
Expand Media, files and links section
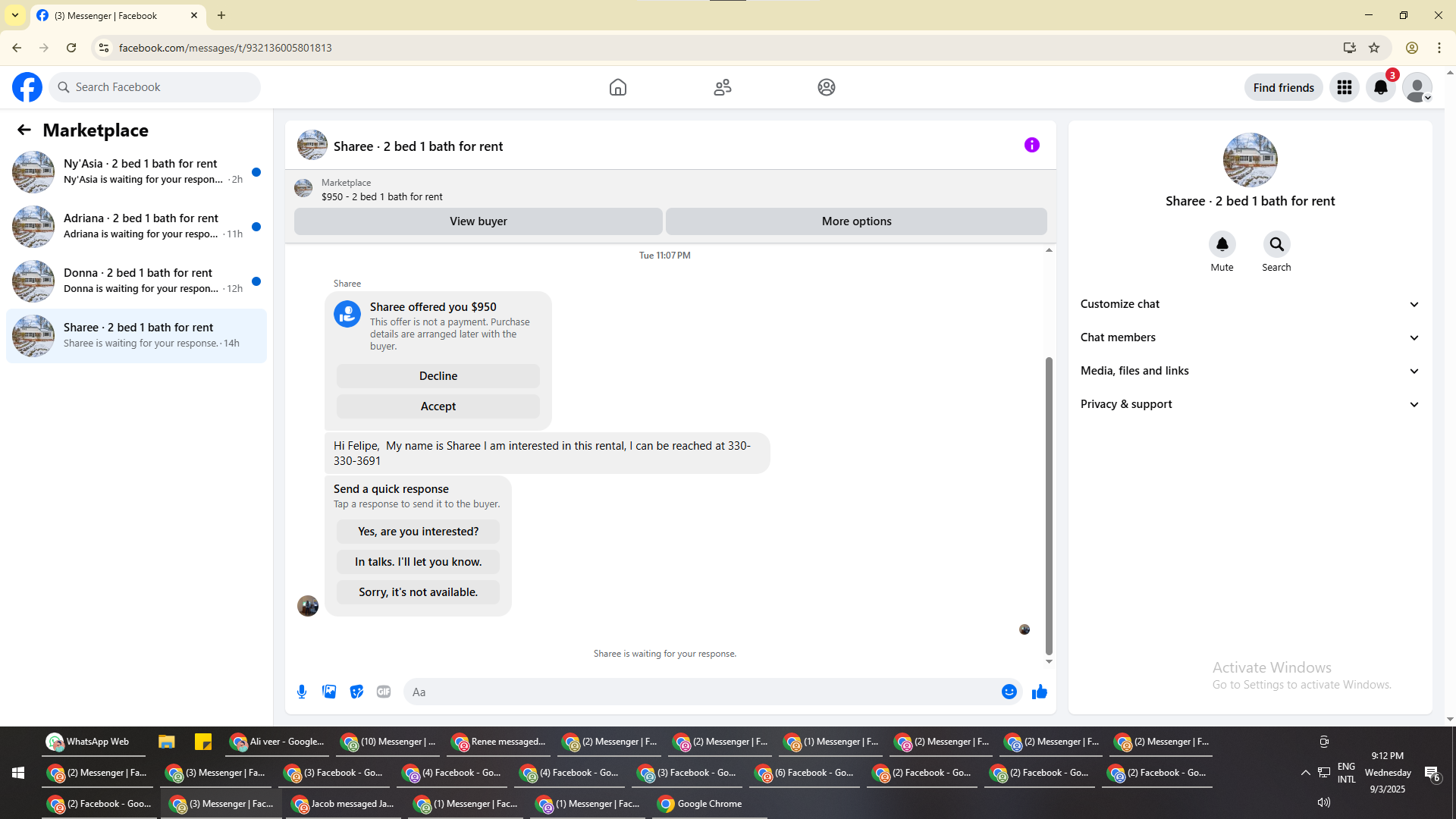pos(1250,371)
